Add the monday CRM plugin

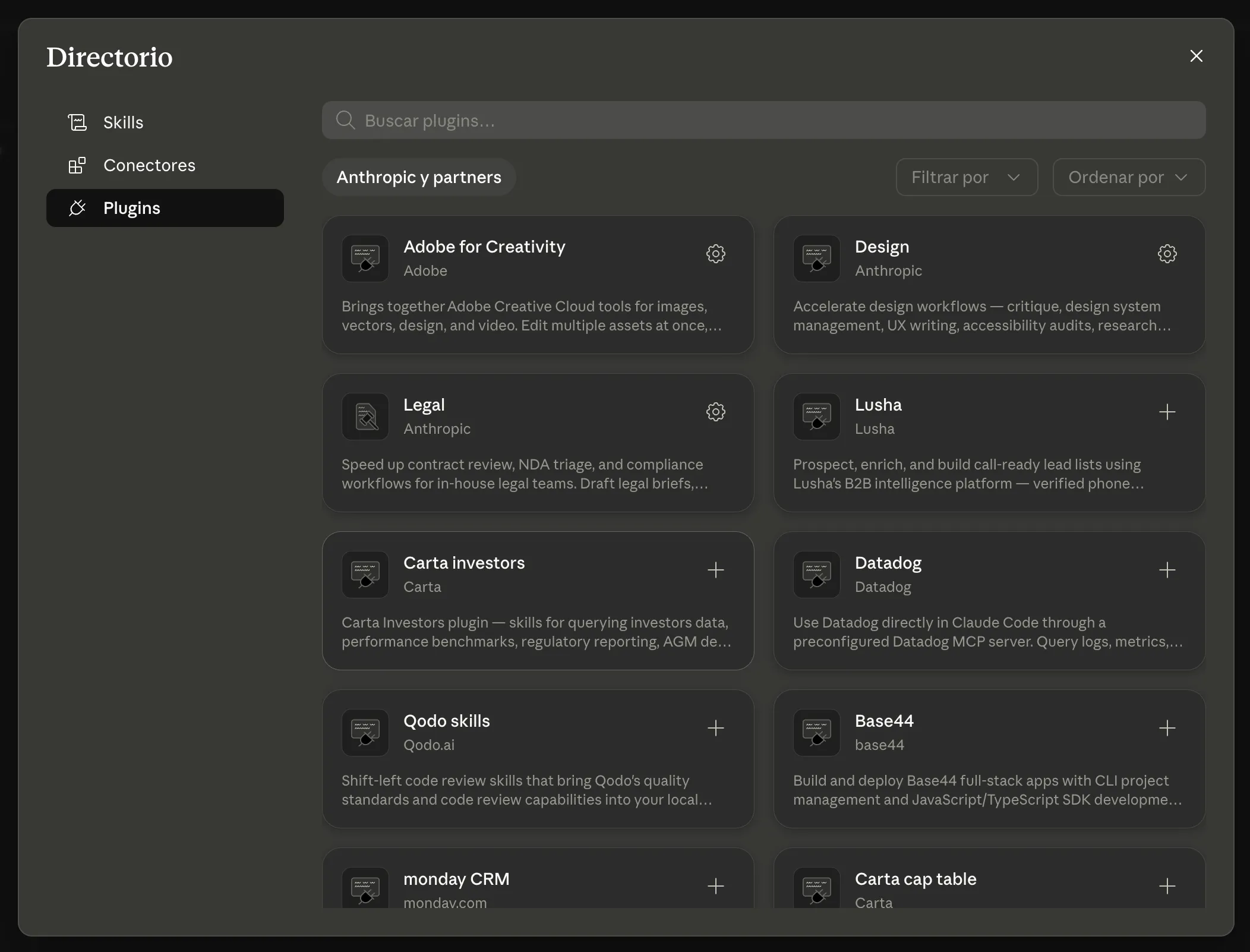point(715,886)
